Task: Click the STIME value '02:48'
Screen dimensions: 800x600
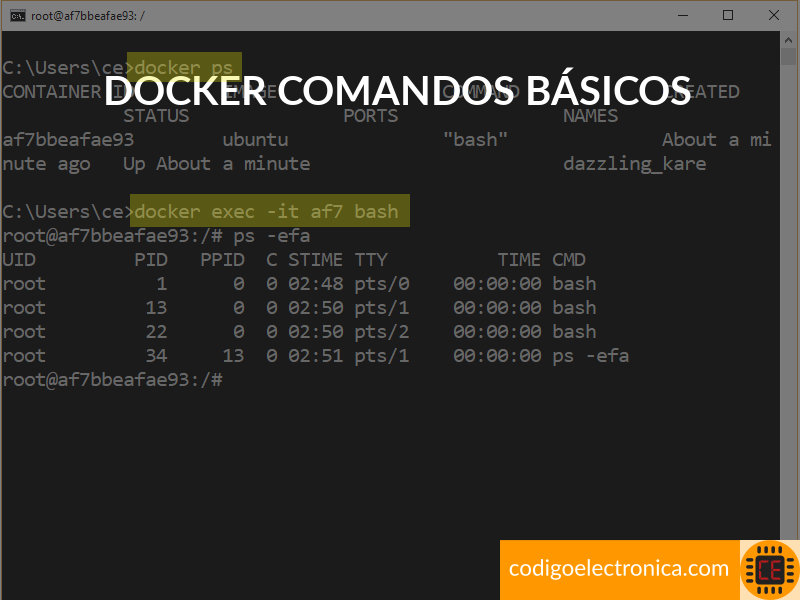Action: pos(316,284)
